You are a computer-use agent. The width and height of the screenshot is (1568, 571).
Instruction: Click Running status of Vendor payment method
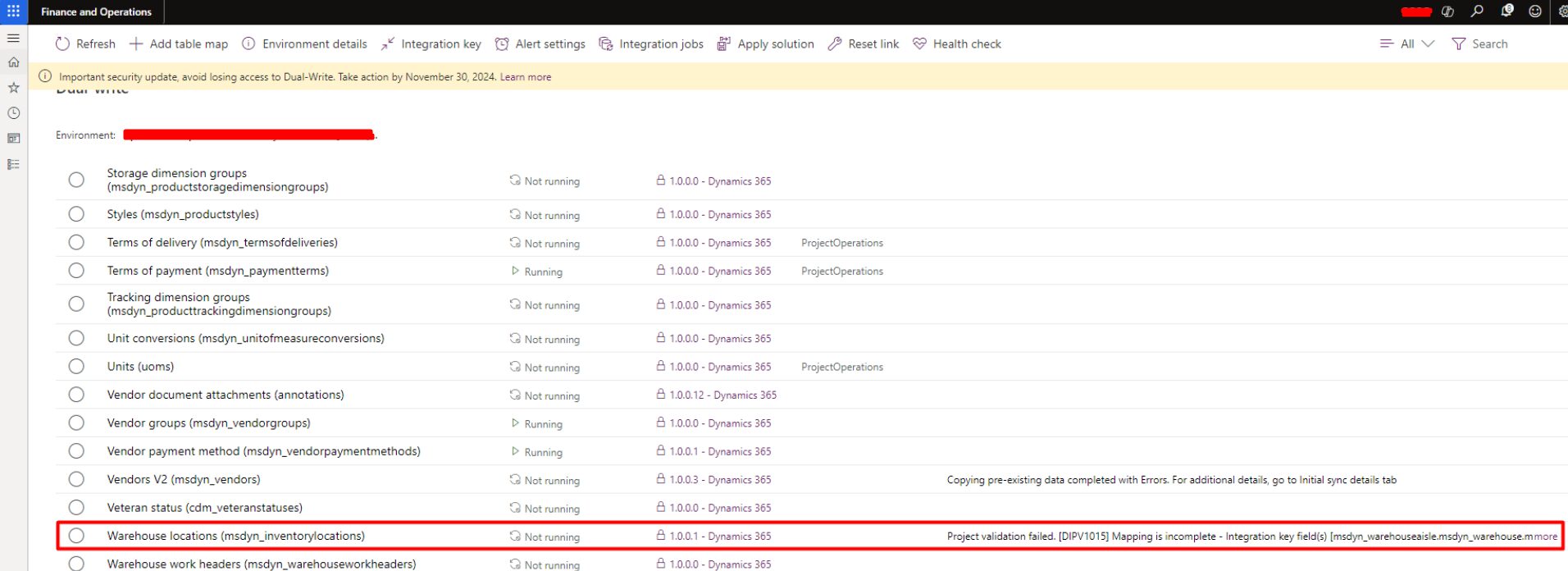[543, 452]
